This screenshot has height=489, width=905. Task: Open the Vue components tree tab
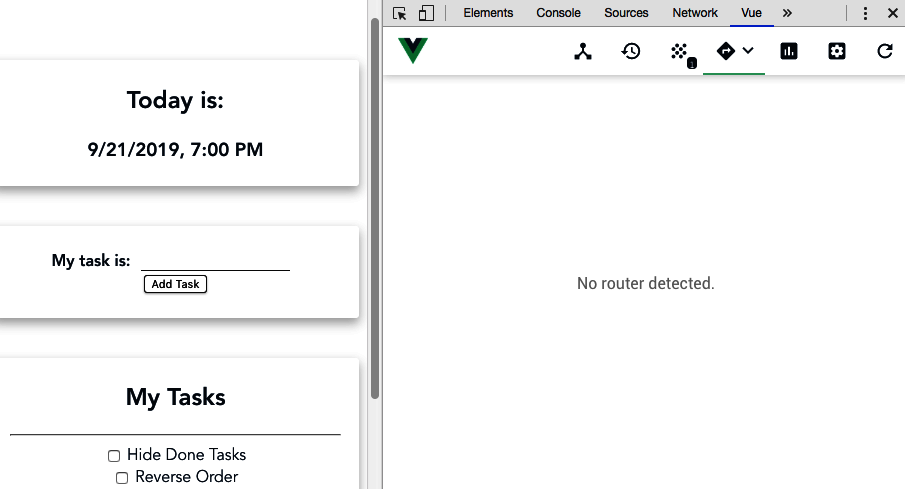tap(583, 51)
